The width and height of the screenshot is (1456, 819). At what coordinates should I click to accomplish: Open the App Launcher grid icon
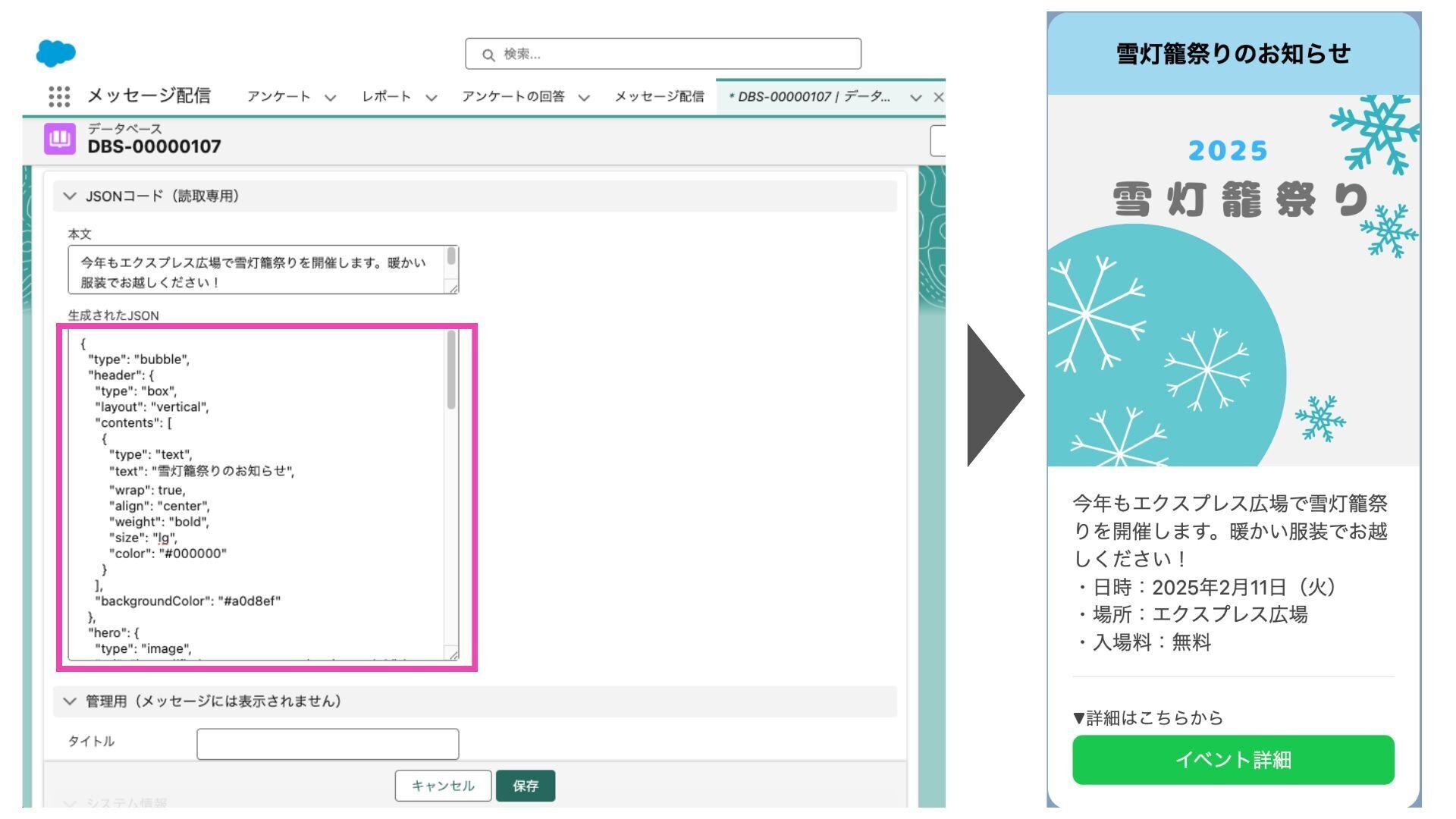click(x=59, y=96)
